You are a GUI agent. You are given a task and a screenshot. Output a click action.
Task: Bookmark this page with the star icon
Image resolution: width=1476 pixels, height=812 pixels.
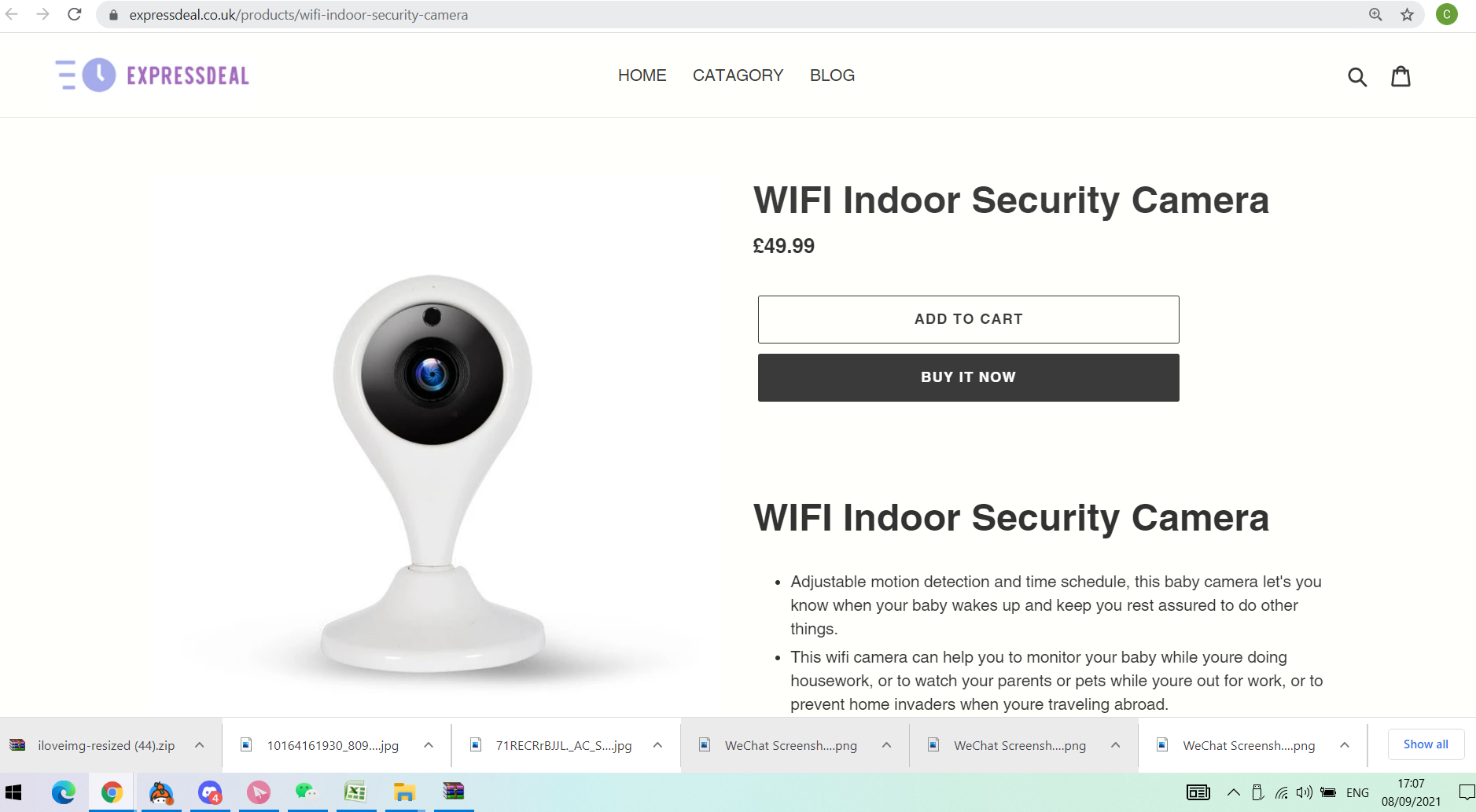click(x=1407, y=15)
